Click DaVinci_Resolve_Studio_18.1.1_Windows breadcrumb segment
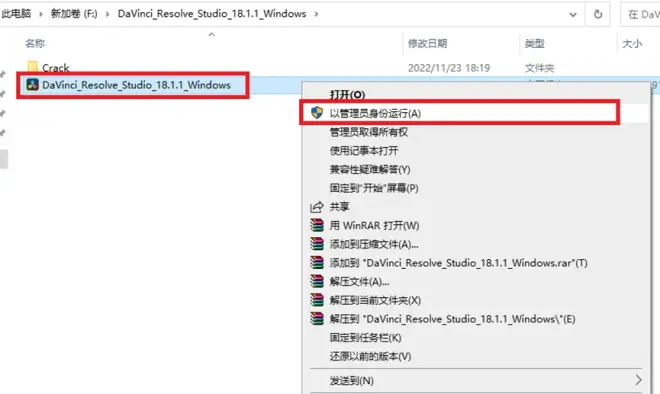Viewport: 660px width, 394px height. (x=212, y=14)
